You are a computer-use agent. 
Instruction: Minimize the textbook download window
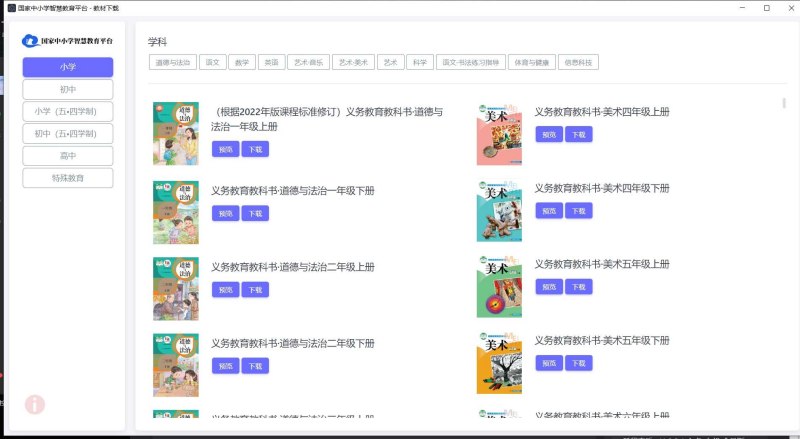tap(742, 8)
